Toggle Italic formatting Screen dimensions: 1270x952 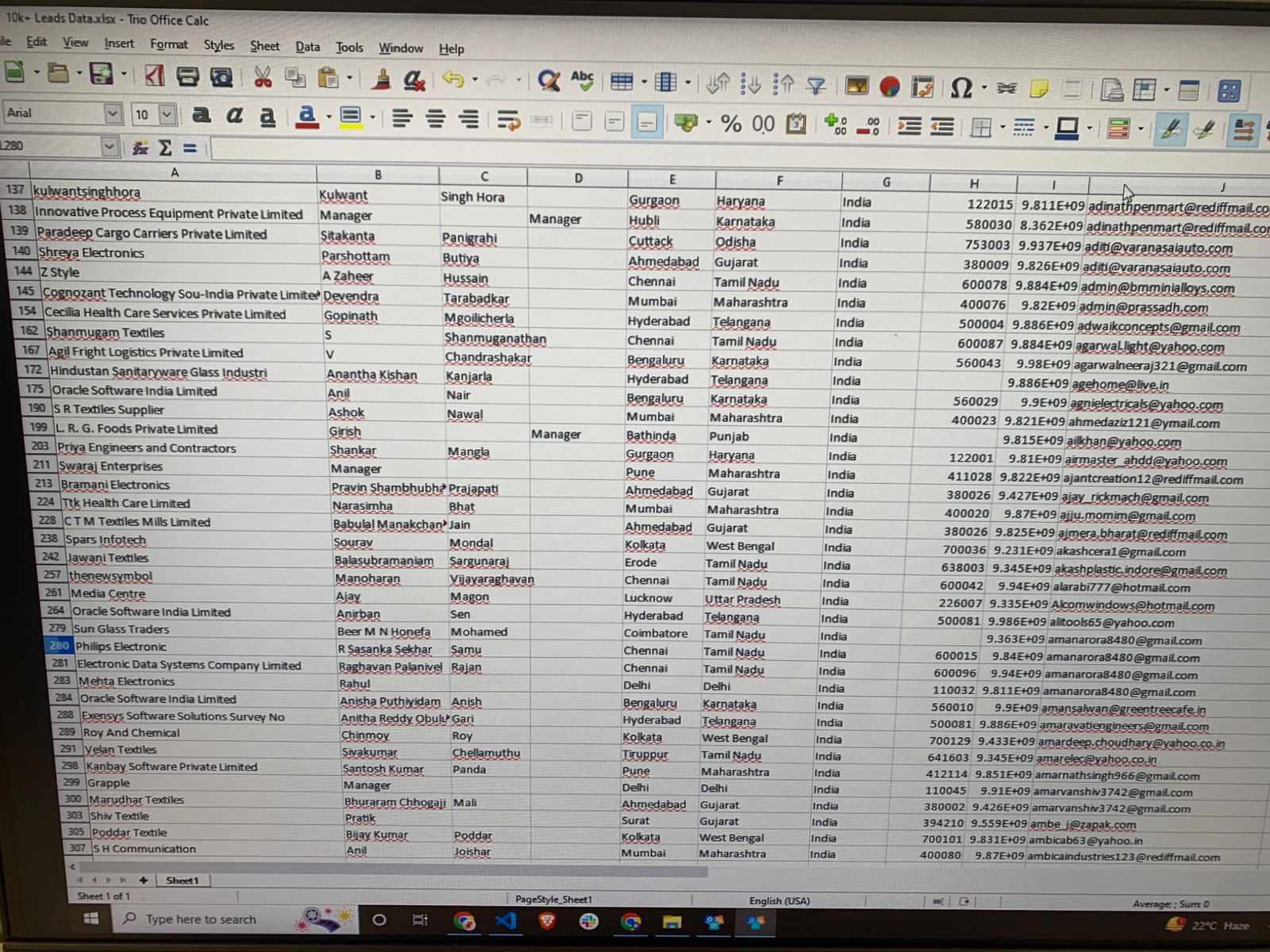coord(234,116)
